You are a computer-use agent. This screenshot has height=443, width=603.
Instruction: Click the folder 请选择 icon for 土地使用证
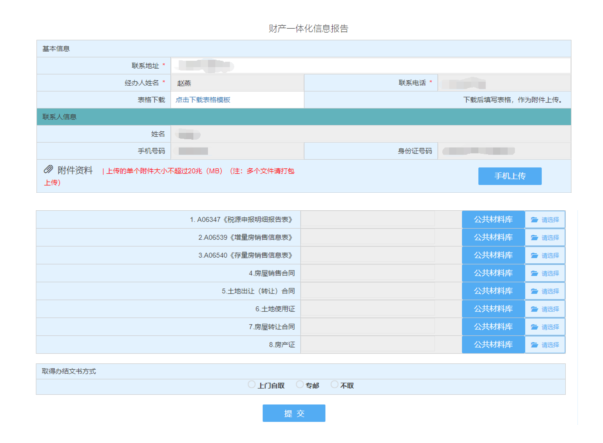tap(535, 309)
